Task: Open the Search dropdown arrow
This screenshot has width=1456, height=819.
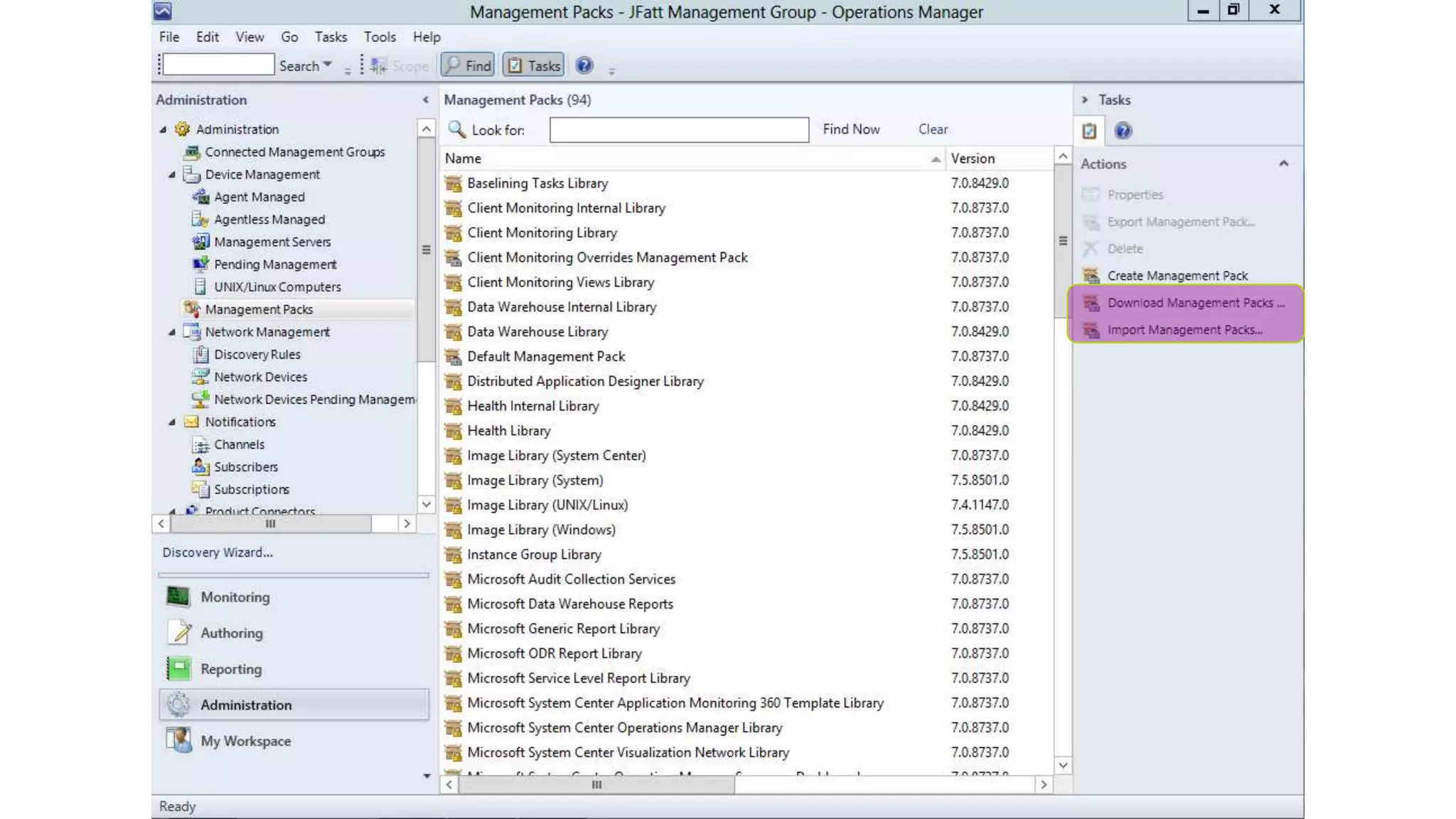Action: click(x=327, y=65)
